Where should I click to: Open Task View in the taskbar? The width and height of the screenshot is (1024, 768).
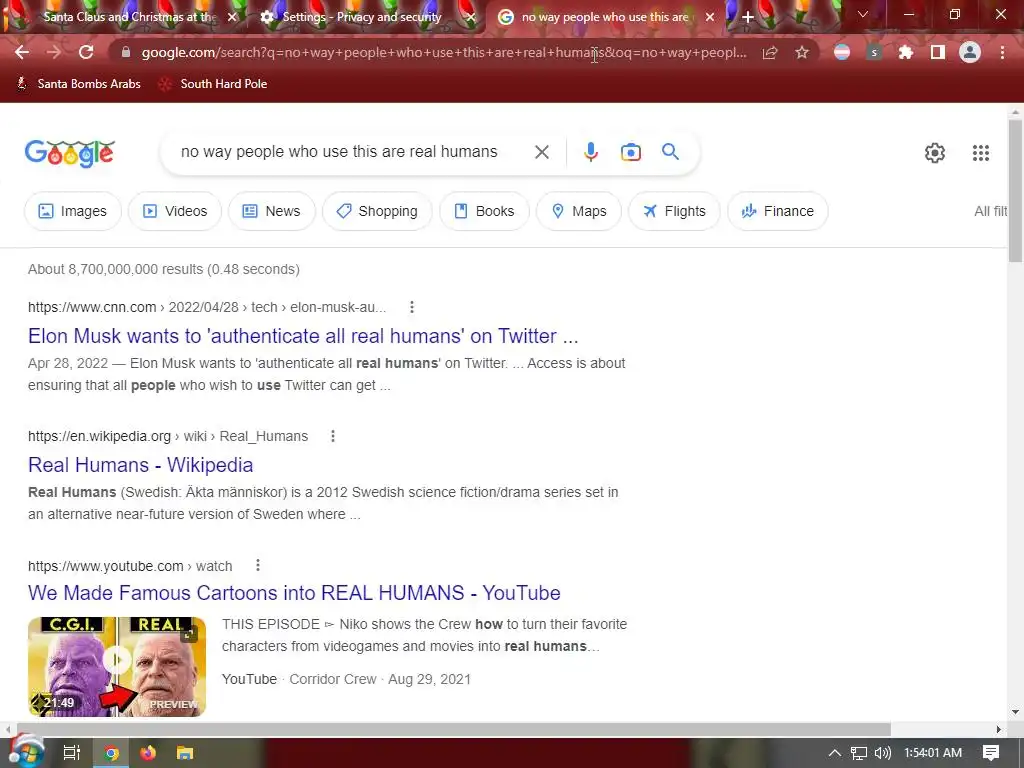point(71,753)
